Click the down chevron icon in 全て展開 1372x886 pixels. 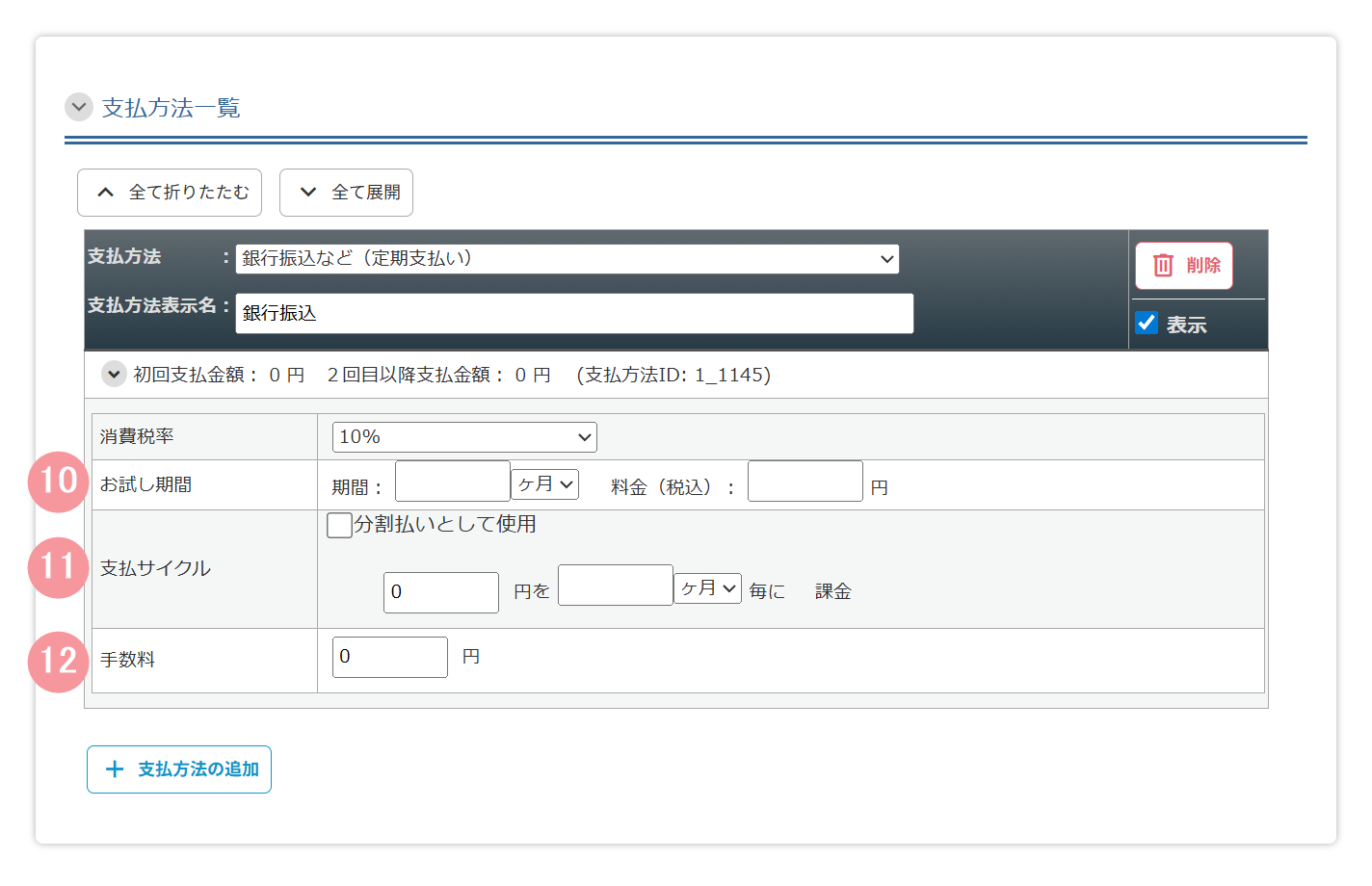[x=308, y=193]
